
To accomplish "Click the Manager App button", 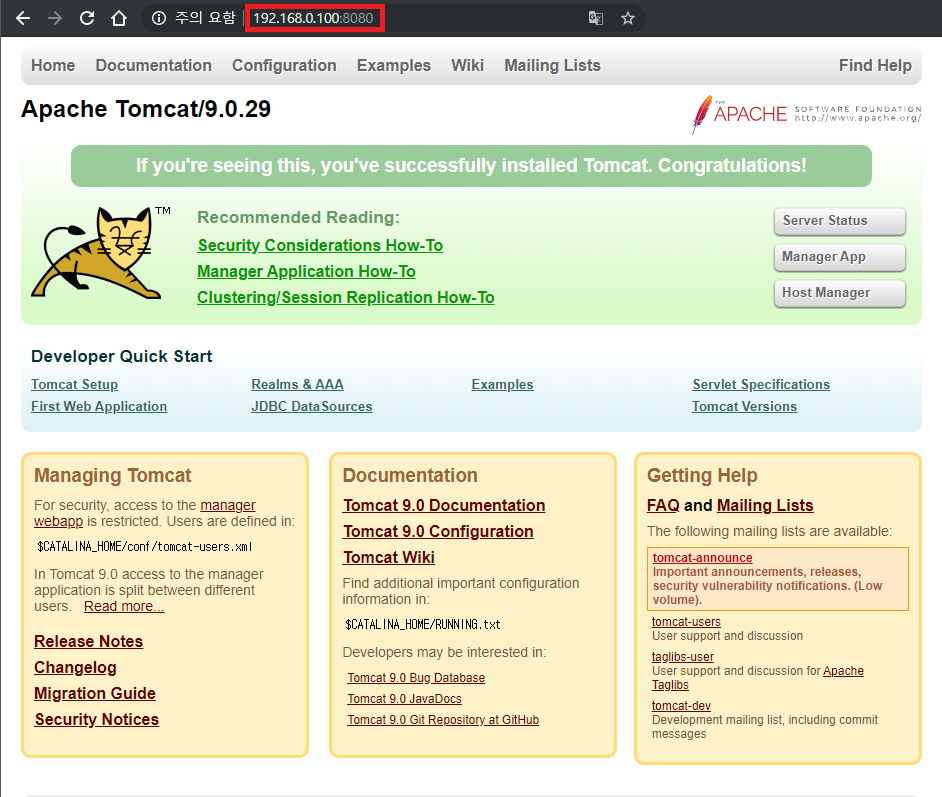I will click(839, 257).
